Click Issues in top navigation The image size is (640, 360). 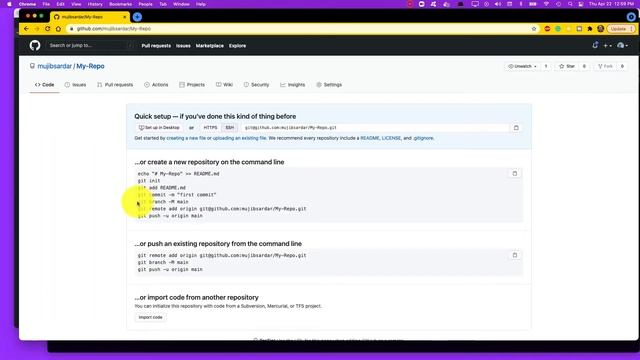click(183, 46)
